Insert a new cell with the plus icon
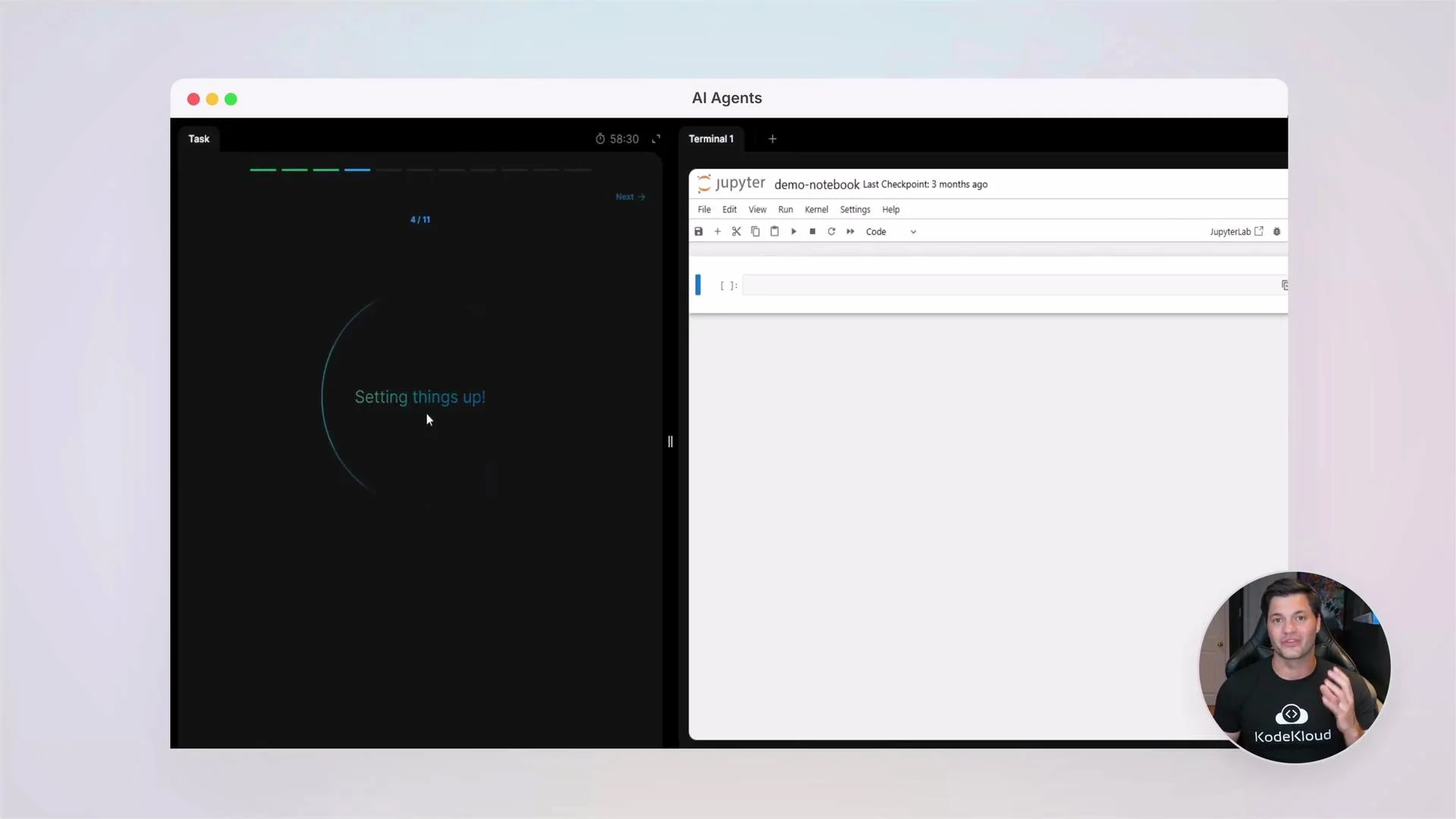The height and width of the screenshot is (819, 1456). click(717, 231)
